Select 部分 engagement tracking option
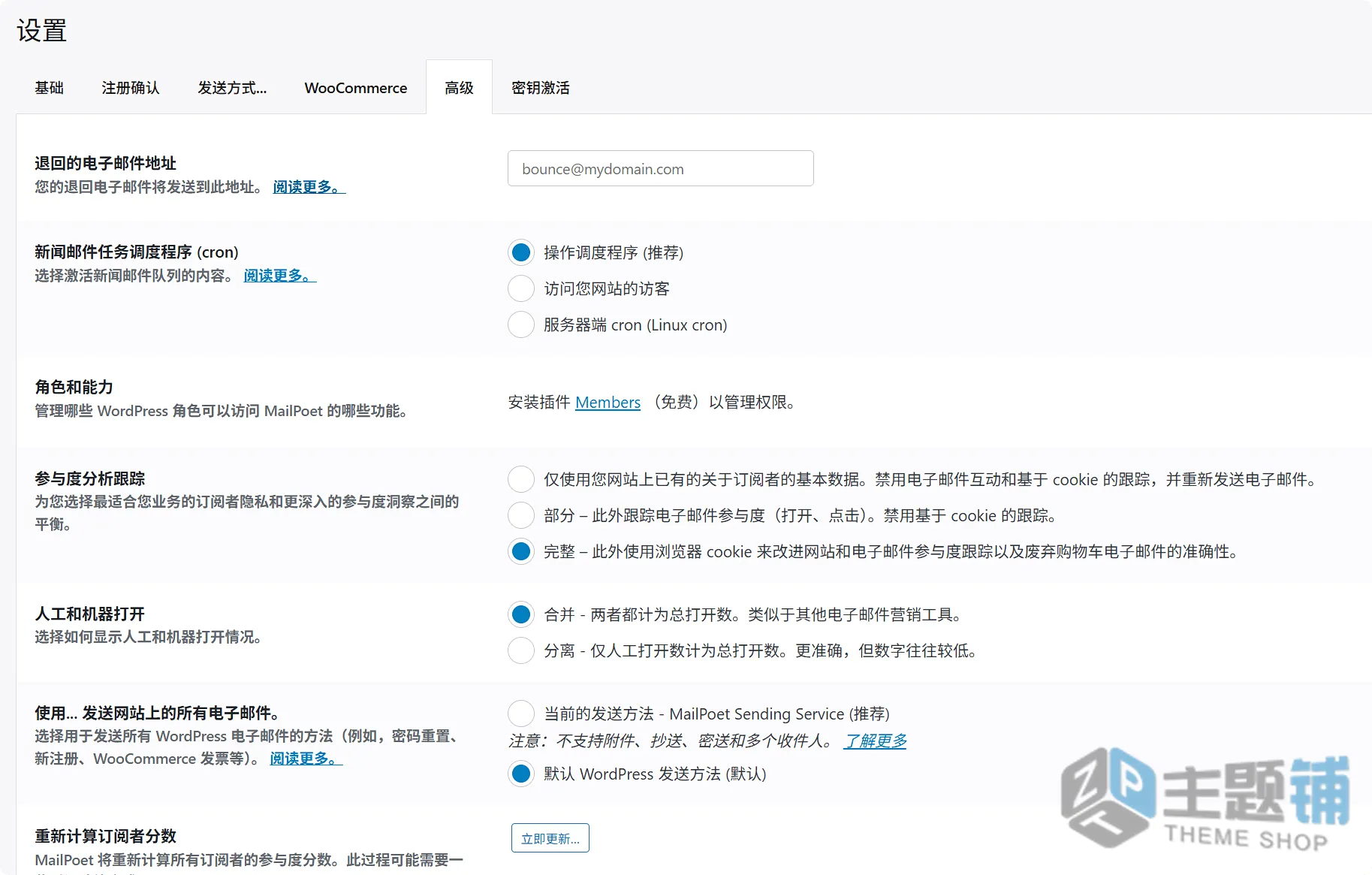Viewport: 1372px width, 875px height. pos(521,515)
